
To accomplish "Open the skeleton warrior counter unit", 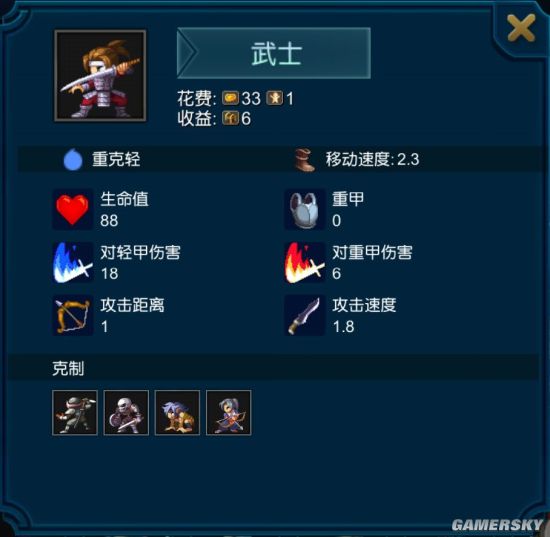I will click(x=126, y=413).
